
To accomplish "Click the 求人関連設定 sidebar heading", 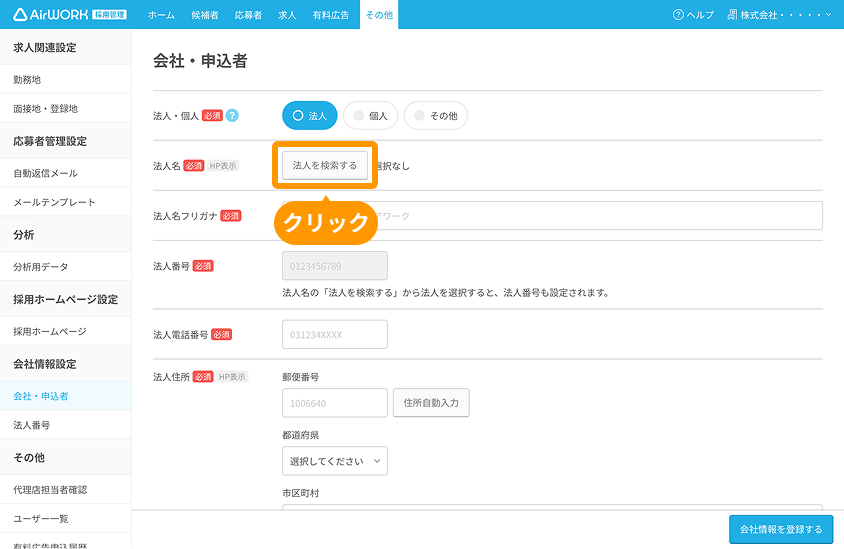I will click(x=45, y=47).
